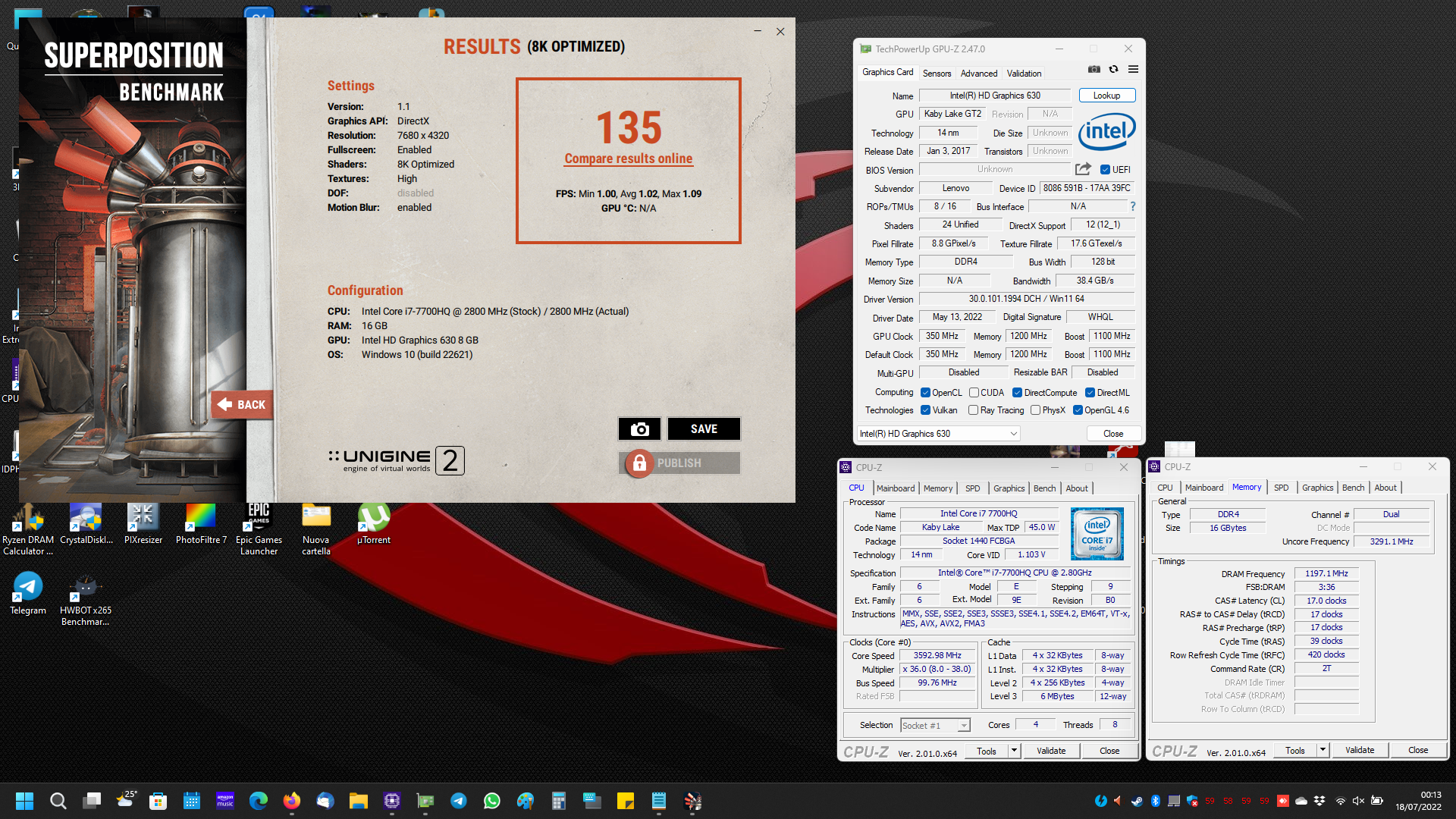The image size is (1456, 819).
Task: Click the camera screenshot button in Superposition
Action: [x=639, y=429]
